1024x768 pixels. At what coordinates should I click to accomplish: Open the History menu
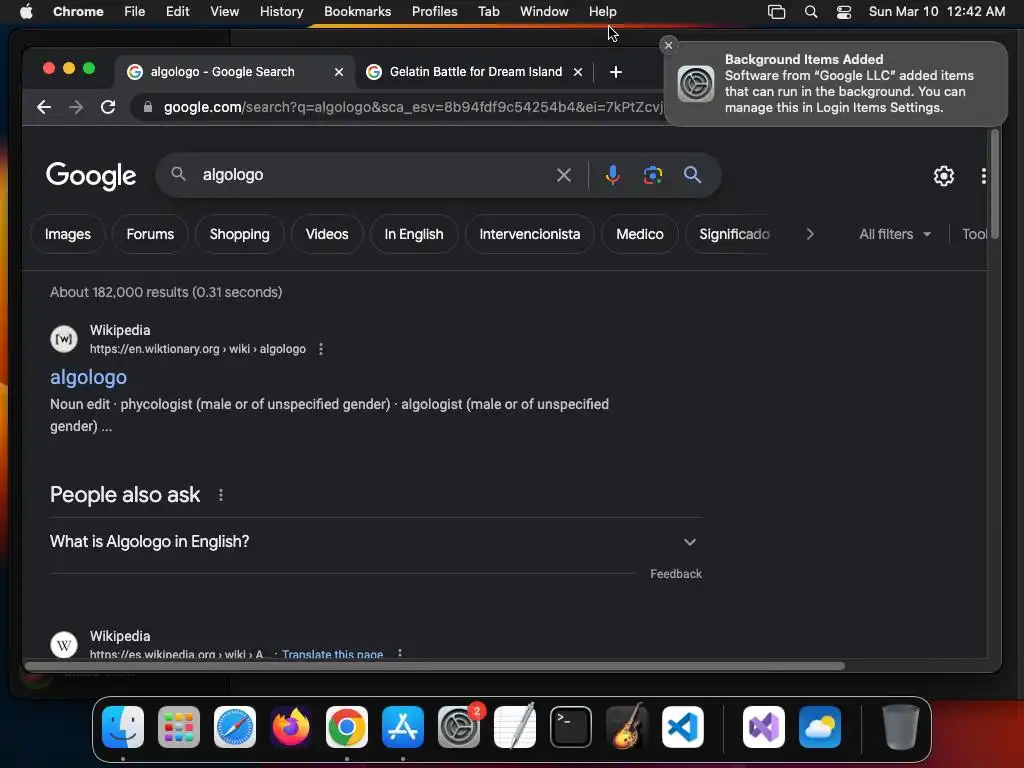[x=281, y=12]
